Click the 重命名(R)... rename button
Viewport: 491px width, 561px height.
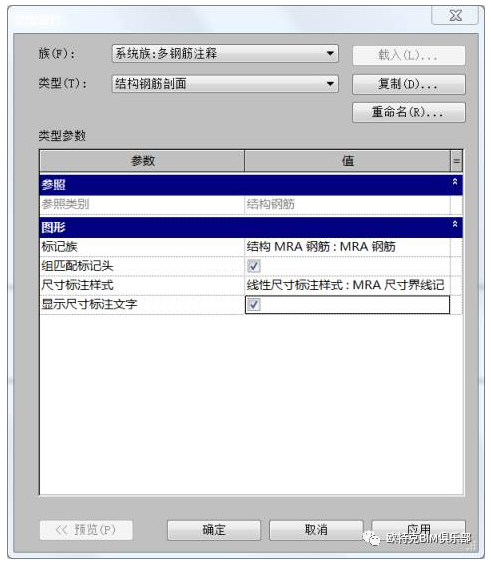(x=409, y=112)
